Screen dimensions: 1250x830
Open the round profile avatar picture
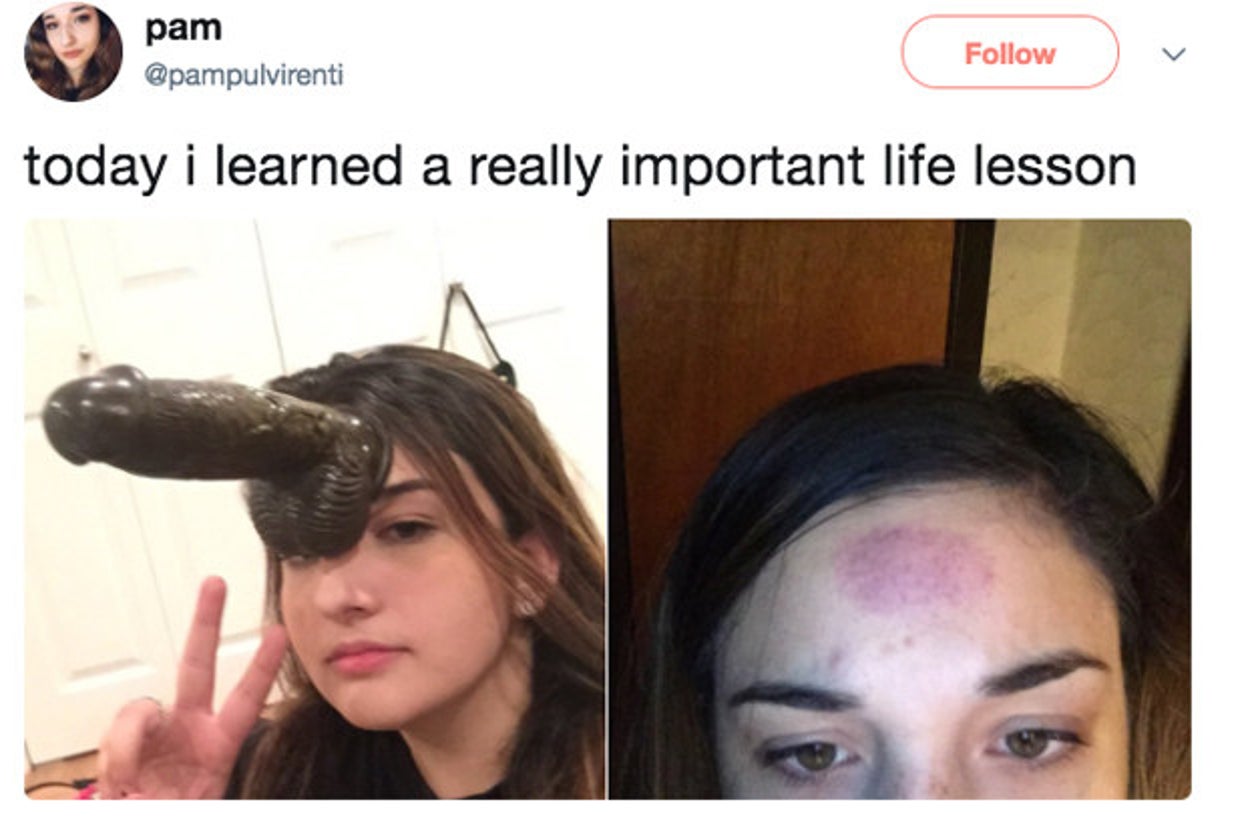(x=73, y=52)
